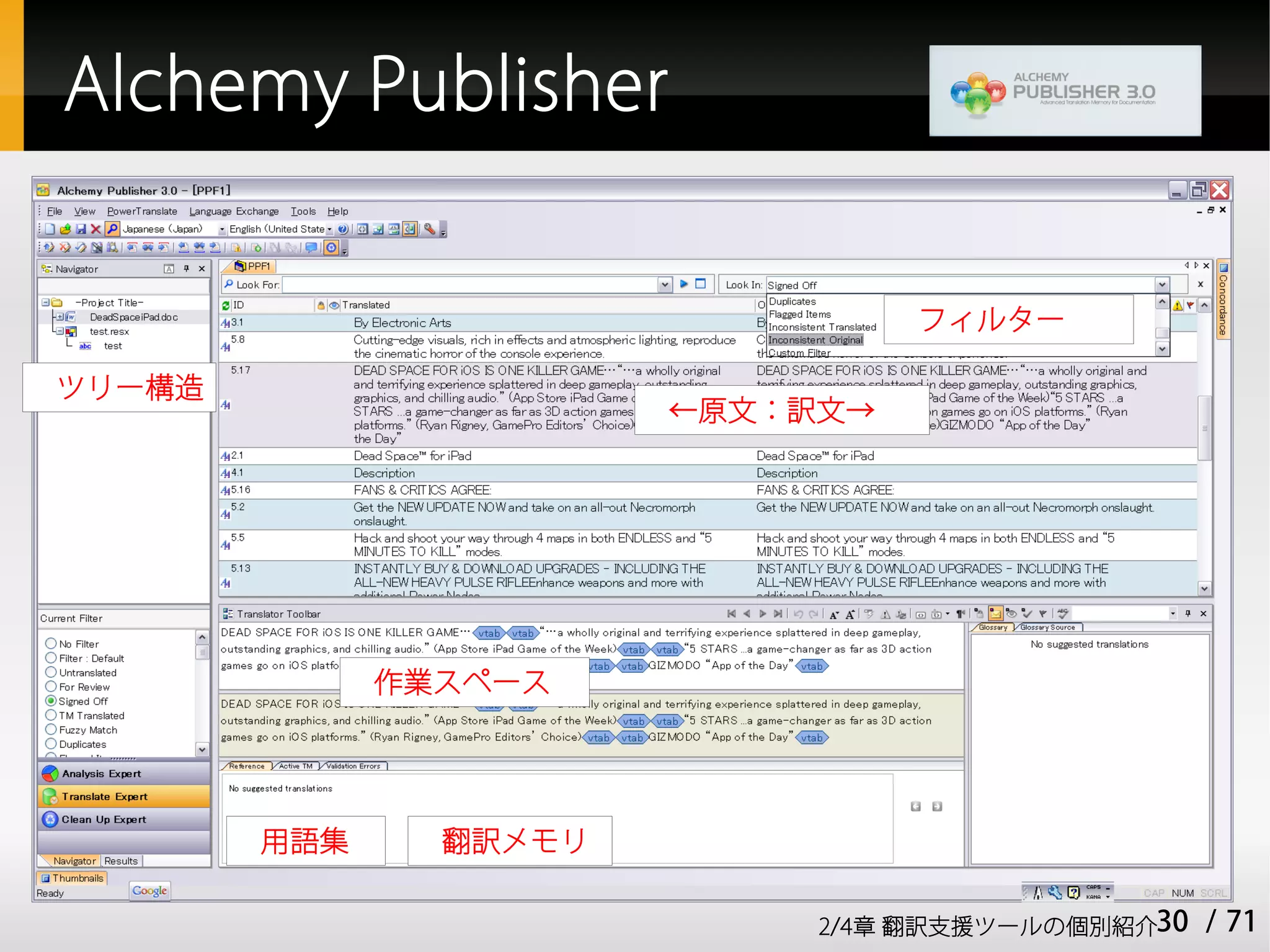Click the first segment button in Translator Toolbar
The height and width of the screenshot is (952, 1270).
[x=731, y=613]
